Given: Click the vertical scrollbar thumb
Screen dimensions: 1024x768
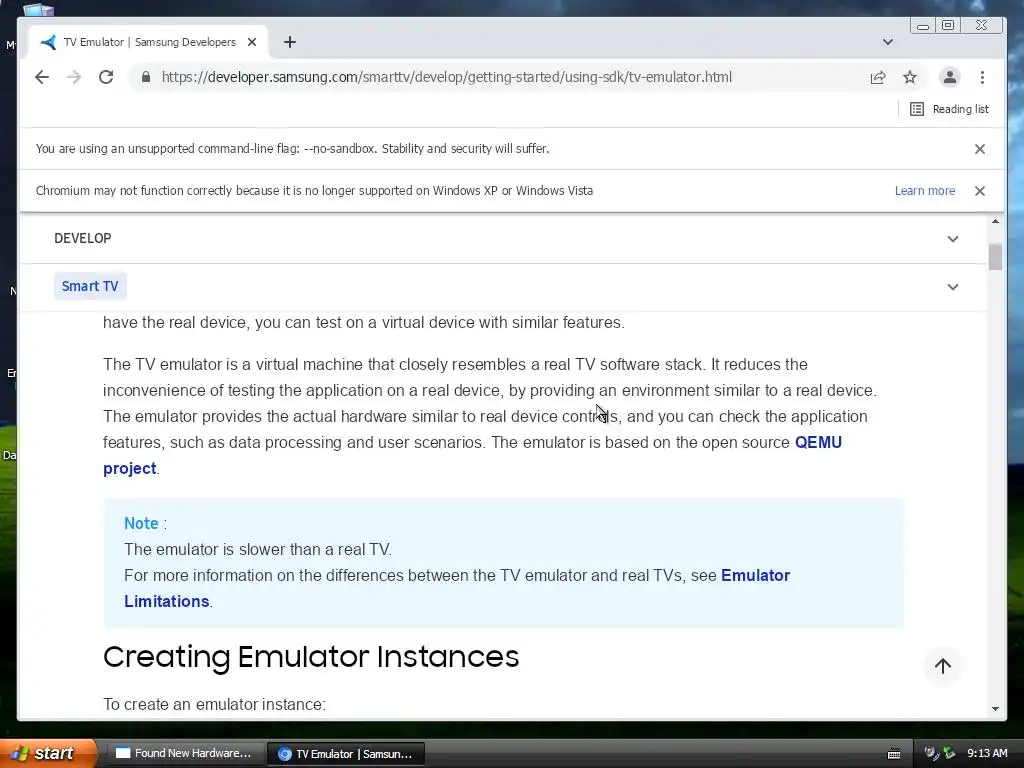Looking at the screenshot, I should (x=995, y=257).
